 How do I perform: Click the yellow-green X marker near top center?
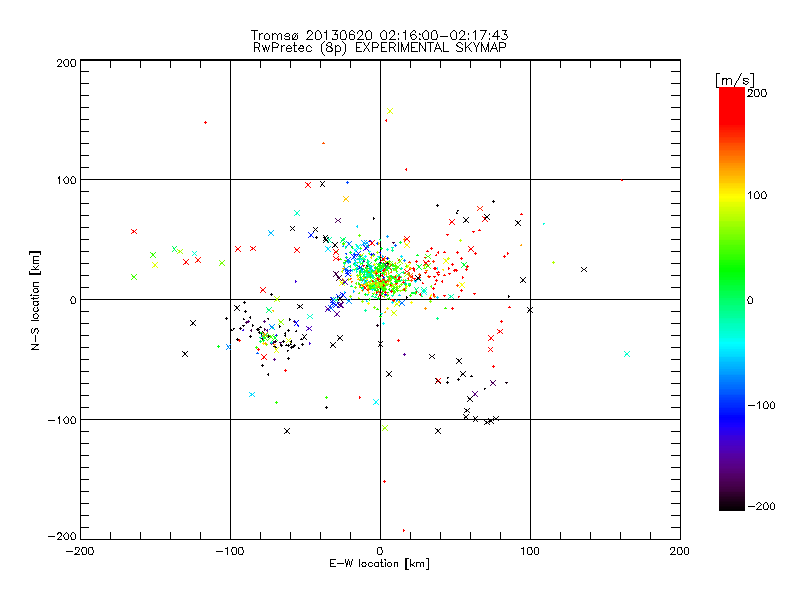pos(390,111)
